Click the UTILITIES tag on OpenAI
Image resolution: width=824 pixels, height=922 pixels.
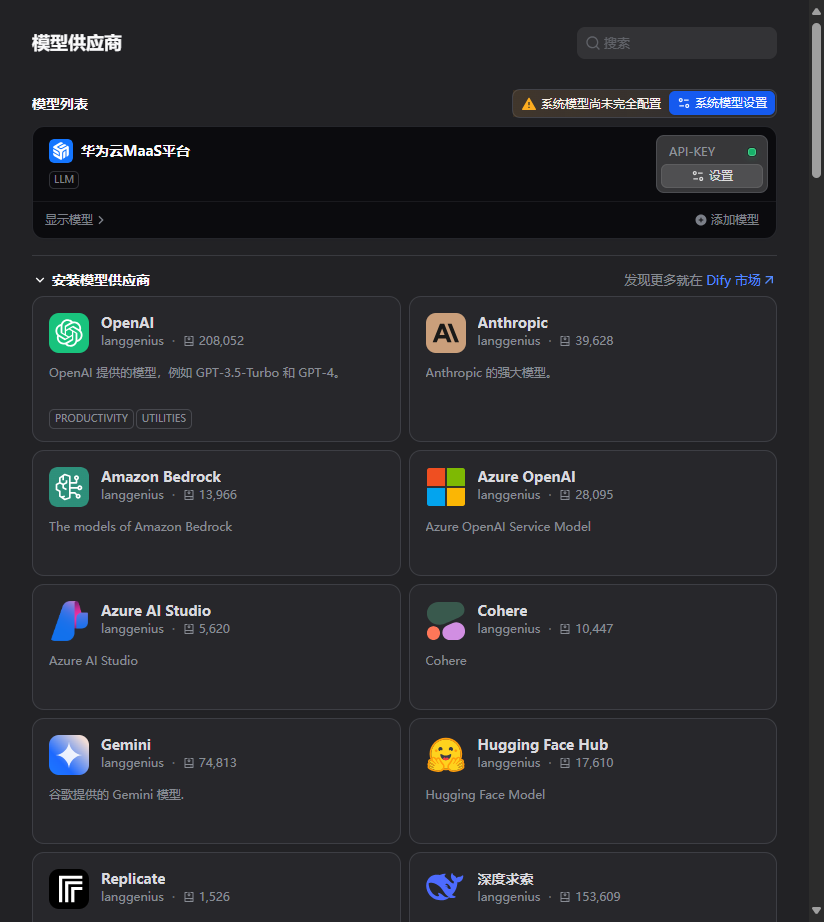click(x=164, y=419)
